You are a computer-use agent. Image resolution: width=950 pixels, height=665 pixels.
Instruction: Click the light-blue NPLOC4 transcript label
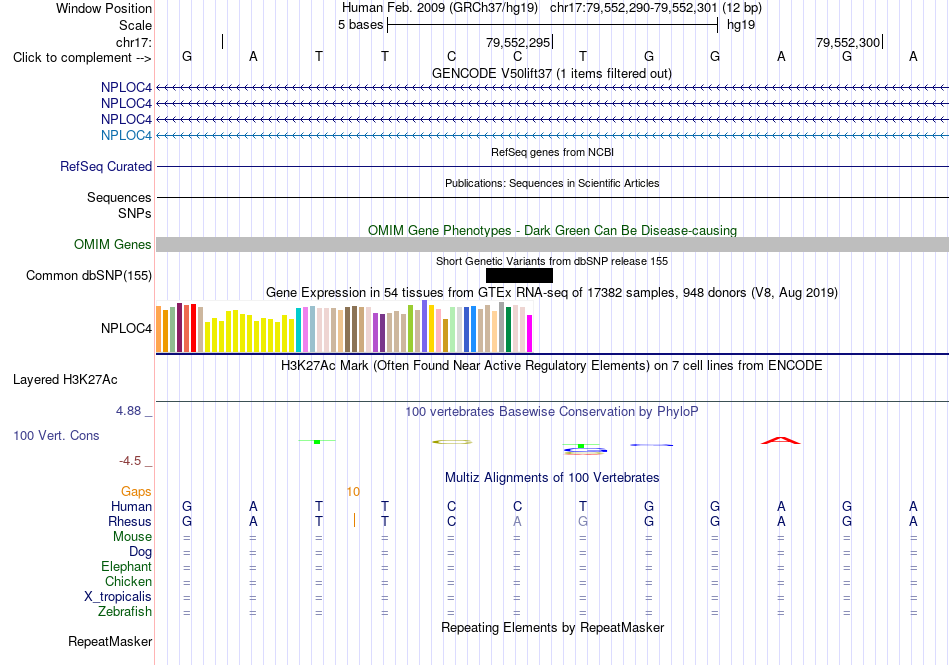tap(126, 135)
